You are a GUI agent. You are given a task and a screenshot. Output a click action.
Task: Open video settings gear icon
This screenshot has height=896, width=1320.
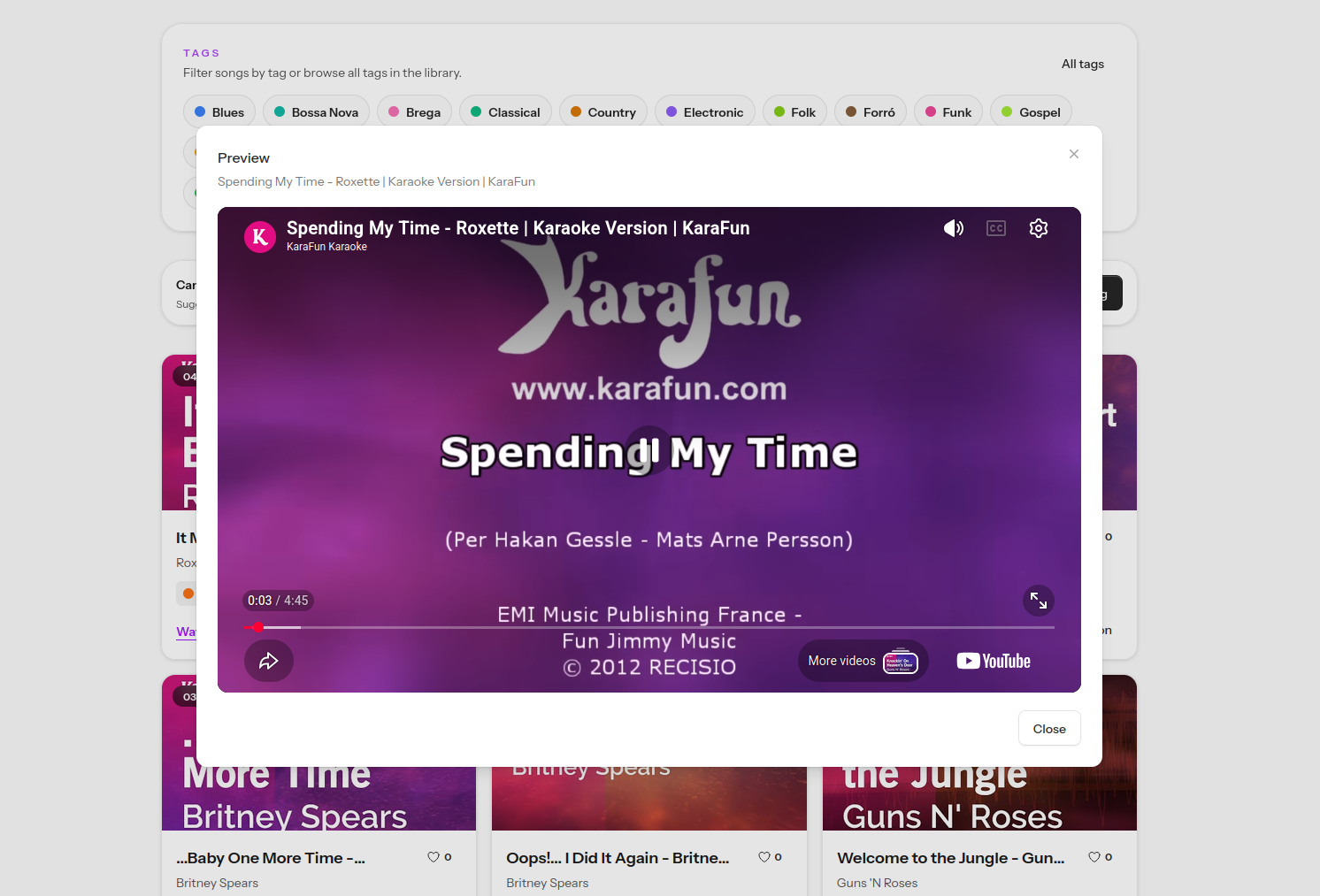(1039, 228)
